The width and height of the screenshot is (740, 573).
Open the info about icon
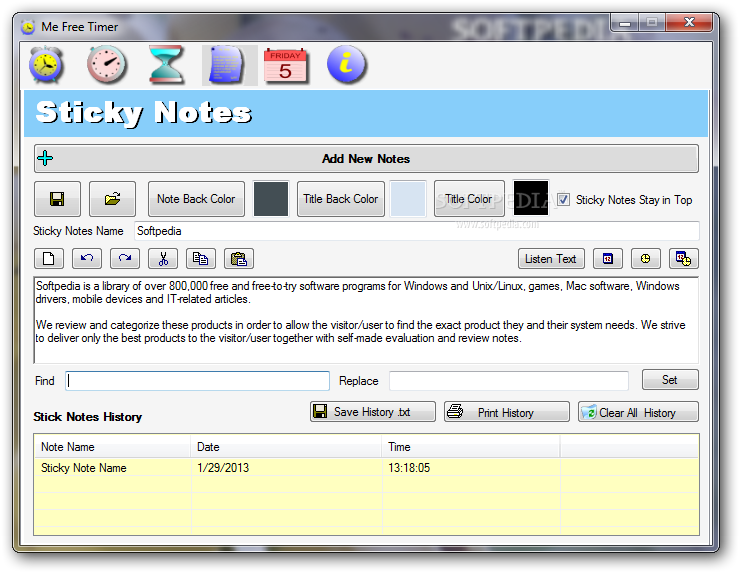[346, 65]
